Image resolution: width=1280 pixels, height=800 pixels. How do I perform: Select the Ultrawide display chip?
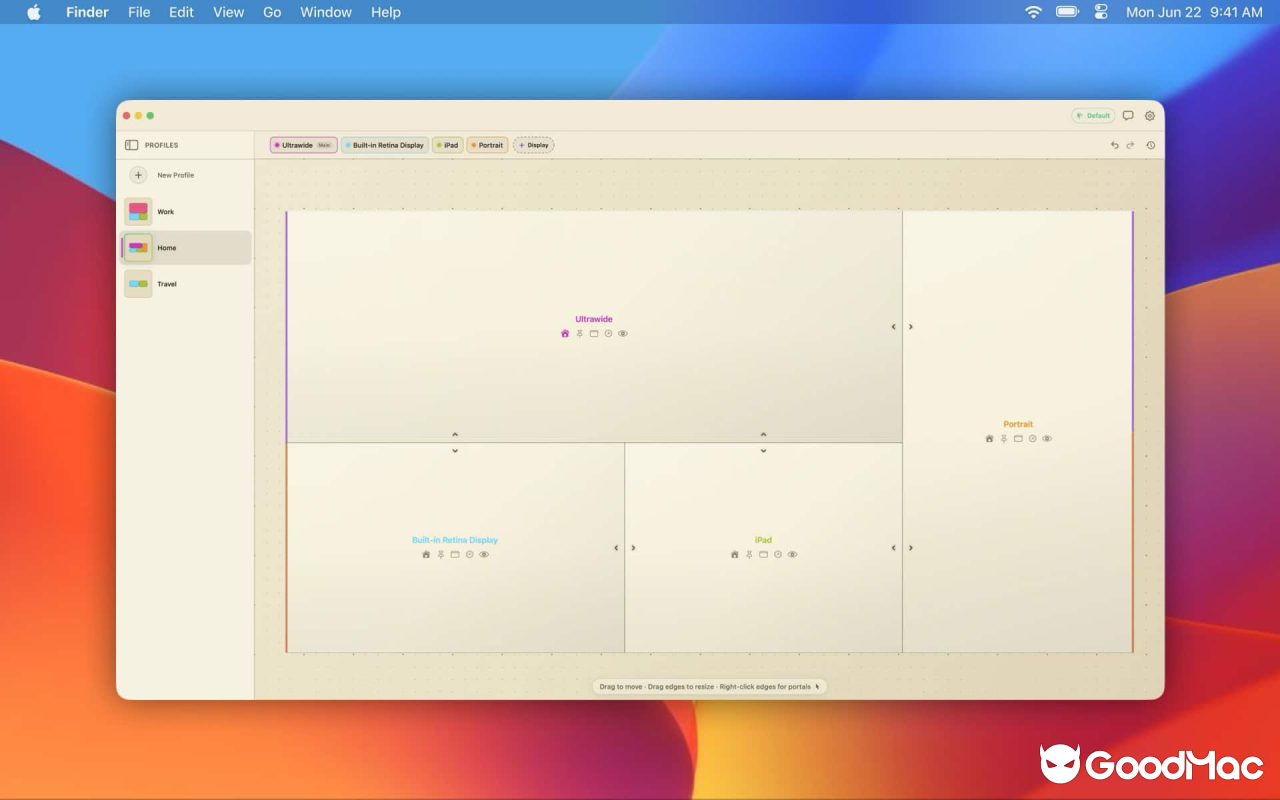point(303,145)
